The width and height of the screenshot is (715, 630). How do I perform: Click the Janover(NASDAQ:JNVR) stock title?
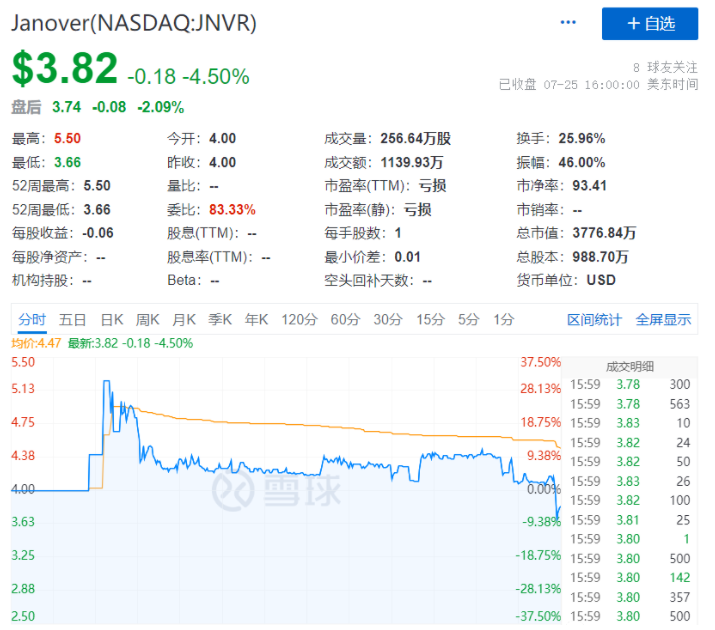(x=134, y=23)
